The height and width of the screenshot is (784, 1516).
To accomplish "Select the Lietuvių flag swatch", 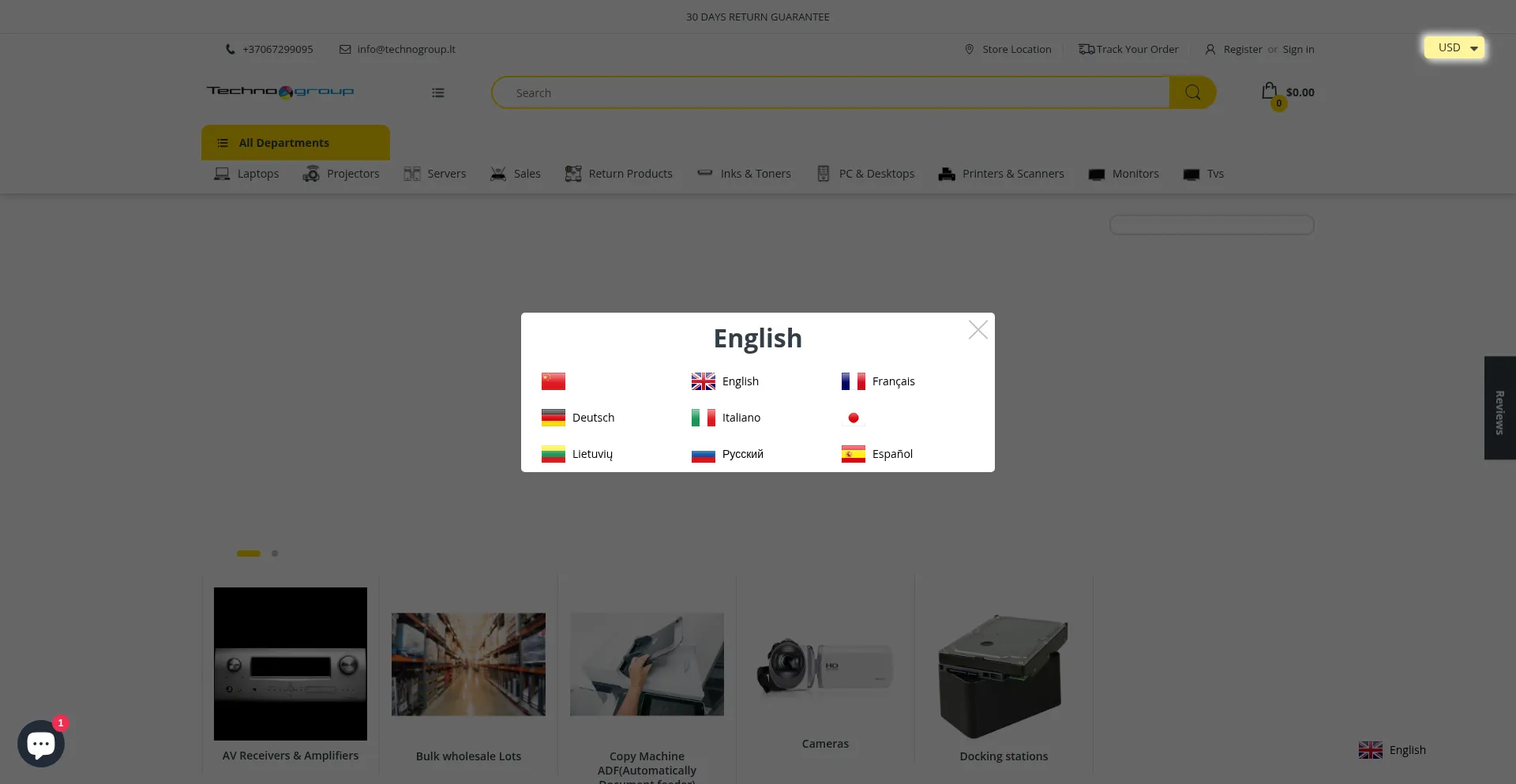I will (x=553, y=454).
